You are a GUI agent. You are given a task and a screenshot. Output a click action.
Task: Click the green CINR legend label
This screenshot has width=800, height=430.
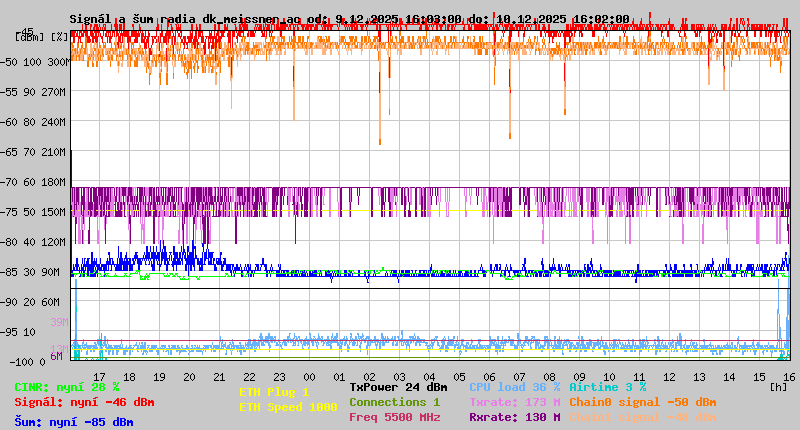pyautogui.click(x=66, y=387)
